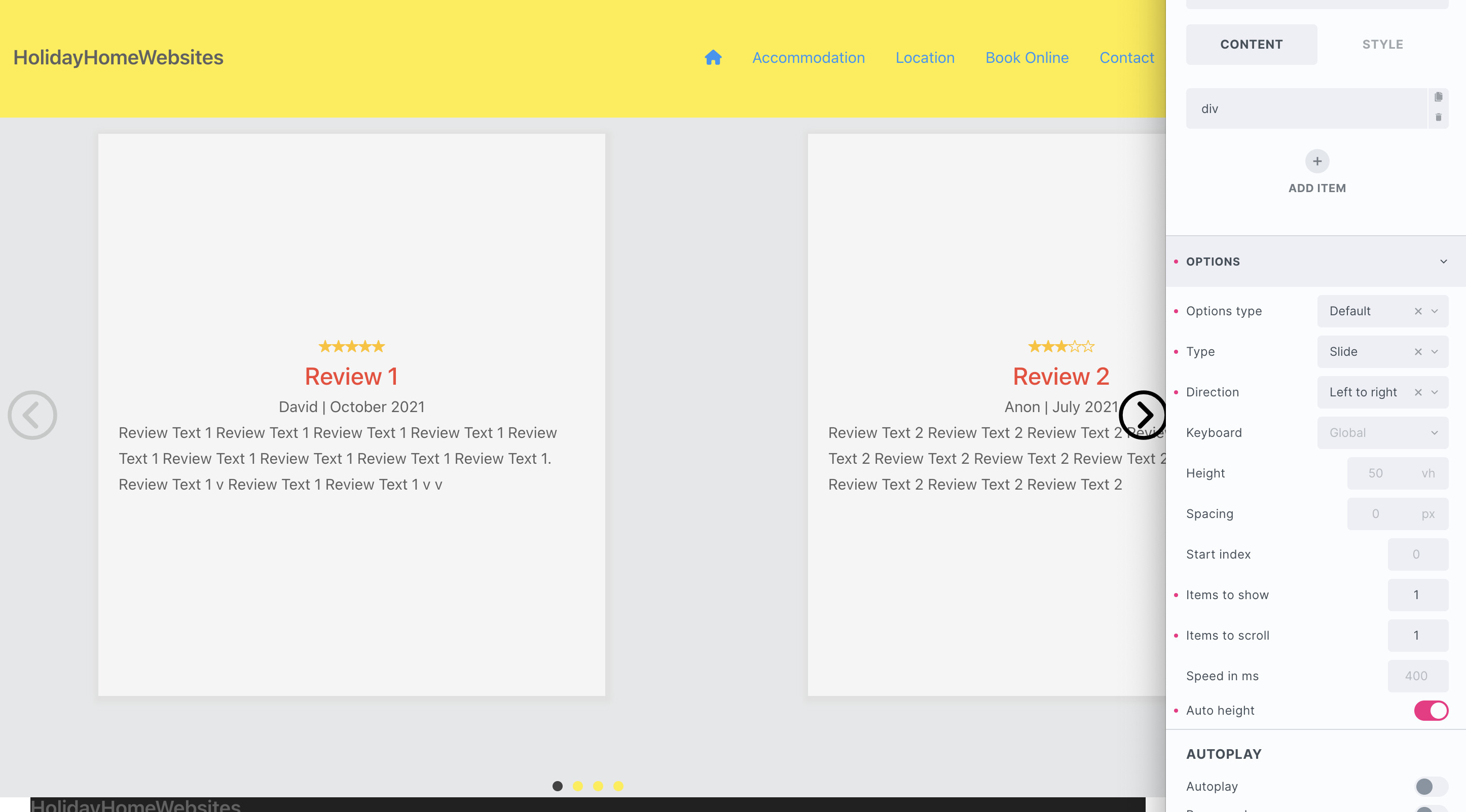Click the Spacing value field
The height and width of the screenshot is (812, 1466).
1375,514
